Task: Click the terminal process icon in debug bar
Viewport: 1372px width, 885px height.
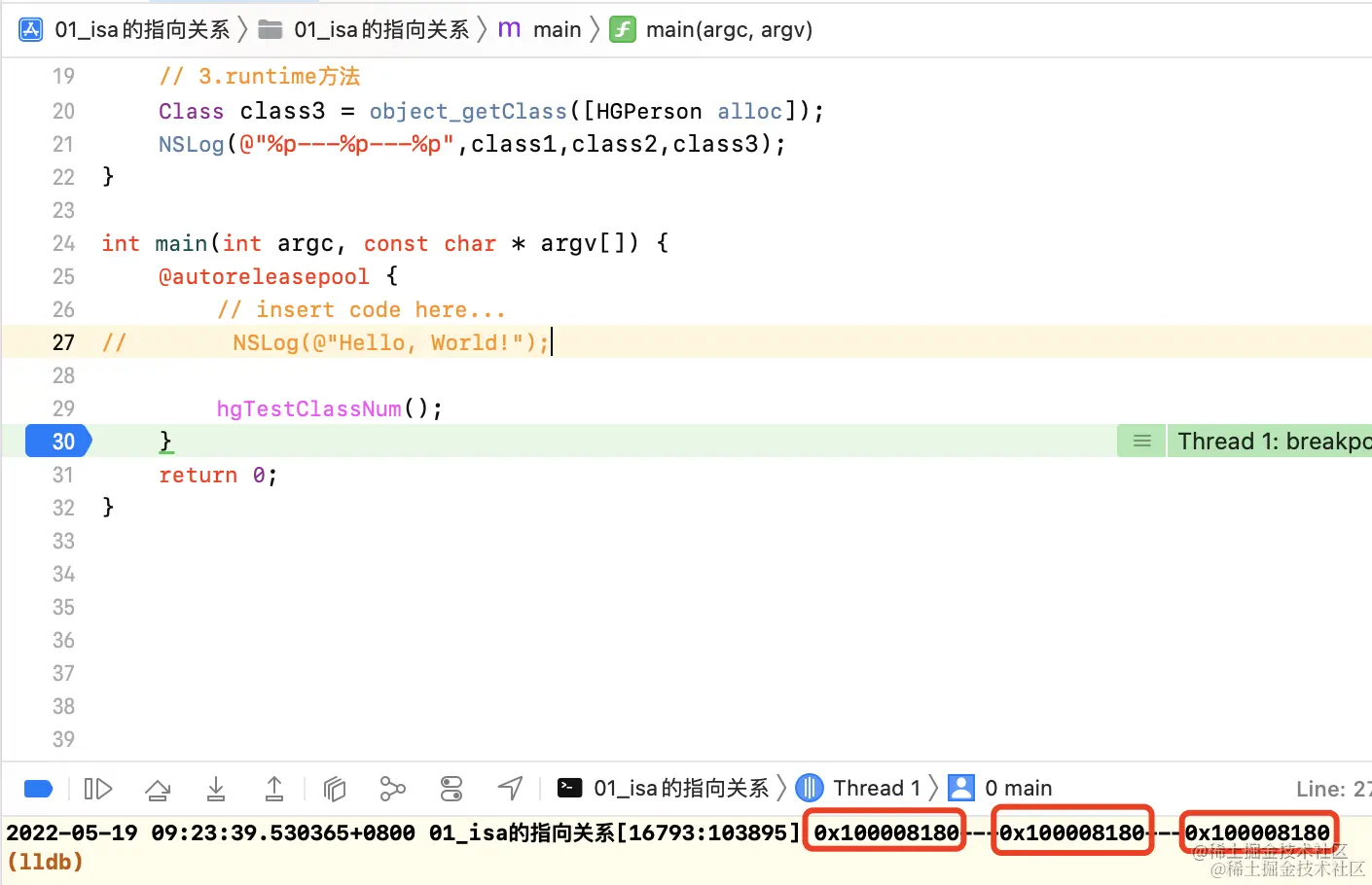Action: pos(570,789)
